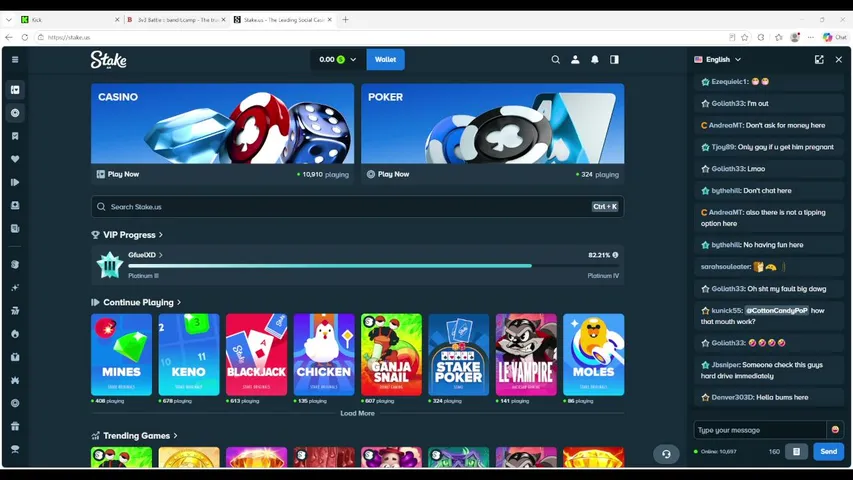Image resolution: width=853 pixels, height=480 pixels.
Task: Click AndreaMT's "Don't ask for money here" message
Action: [769, 125]
